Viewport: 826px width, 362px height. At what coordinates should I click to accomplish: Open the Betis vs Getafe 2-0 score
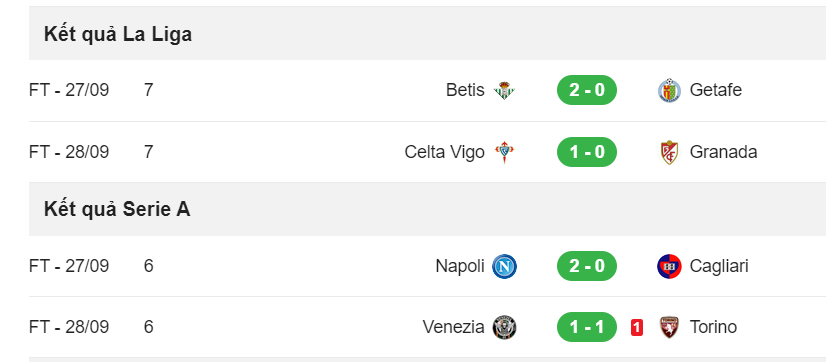tap(587, 90)
